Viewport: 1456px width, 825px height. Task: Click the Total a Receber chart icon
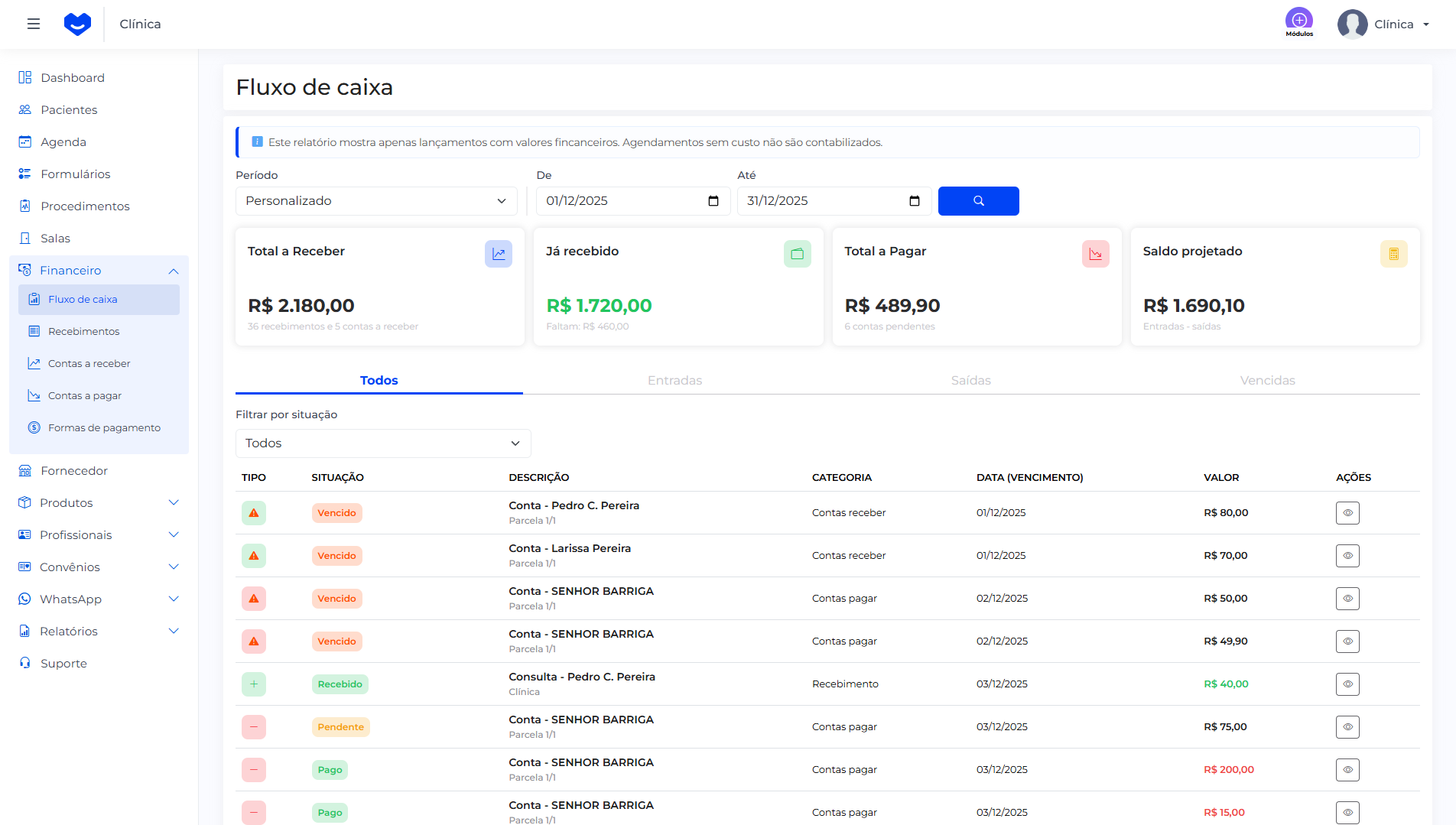(x=498, y=254)
